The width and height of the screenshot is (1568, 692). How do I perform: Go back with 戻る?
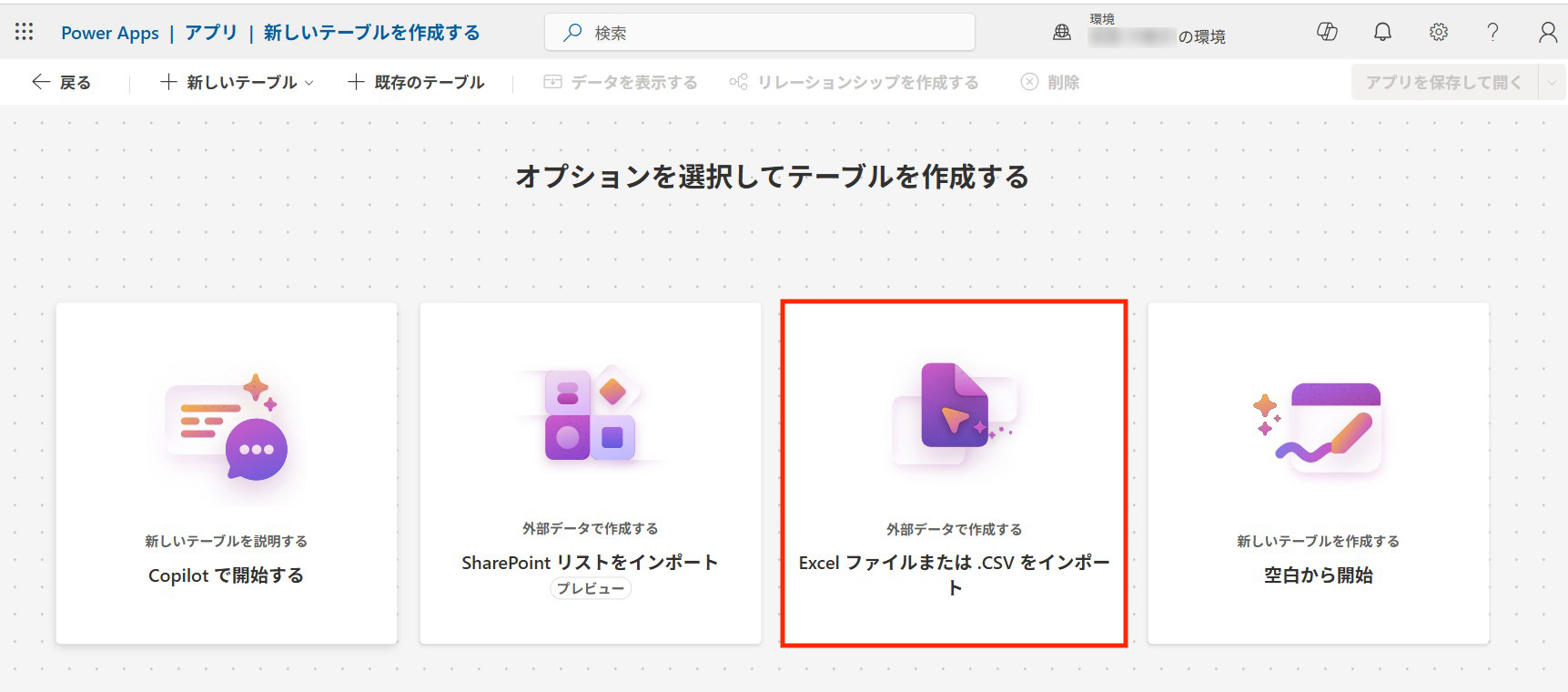[61, 82]
